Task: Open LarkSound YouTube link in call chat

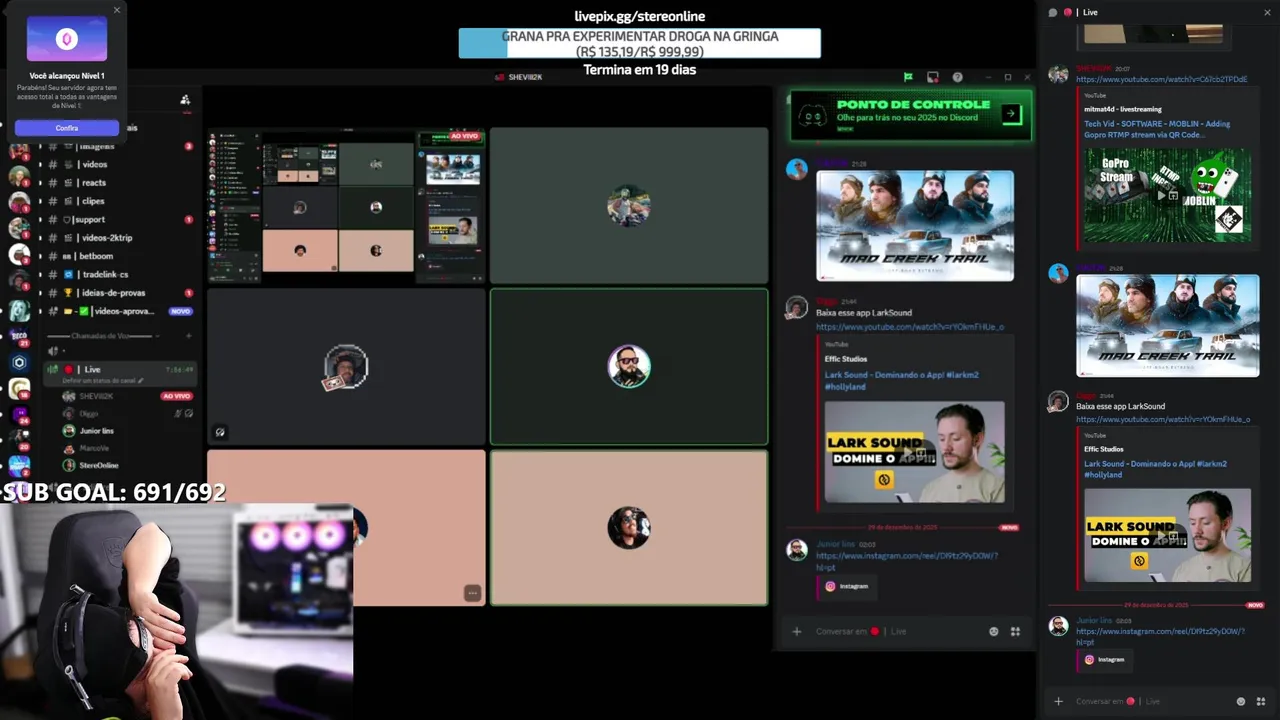Action: click(x=910, y=327)
